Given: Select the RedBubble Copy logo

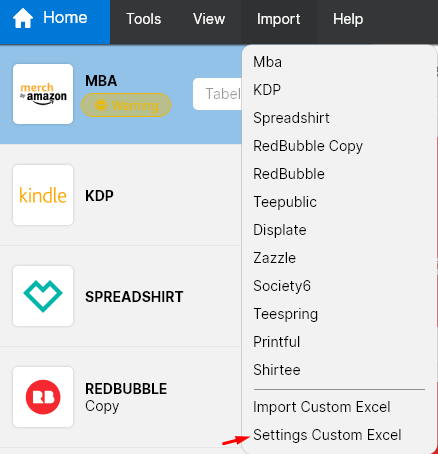Looking at the screenshot, I should pyautogui.click(x=43, y=397).
